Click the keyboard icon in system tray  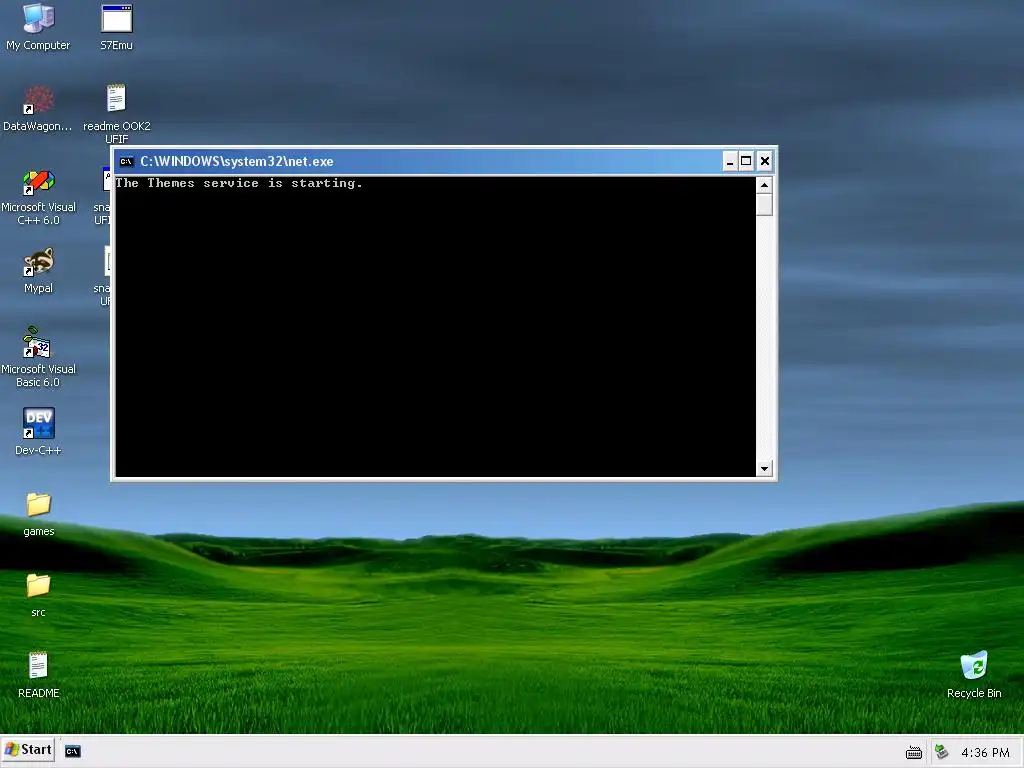click(x=914, y=753)
